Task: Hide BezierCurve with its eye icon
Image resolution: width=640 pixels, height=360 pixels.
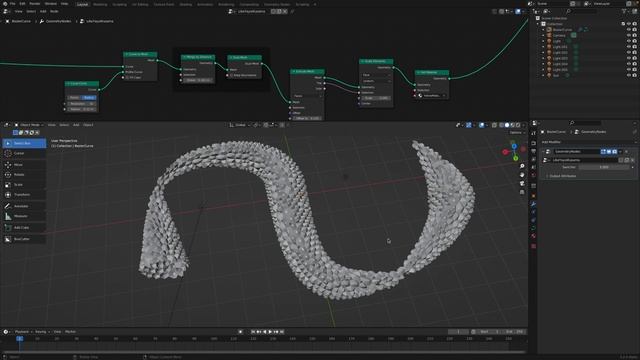Action: pos(629,30)
